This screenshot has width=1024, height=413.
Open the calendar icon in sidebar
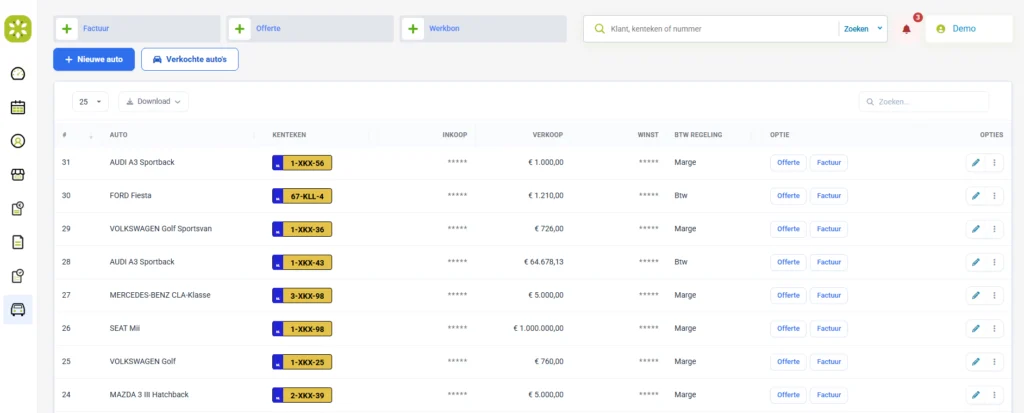(18, 107)
